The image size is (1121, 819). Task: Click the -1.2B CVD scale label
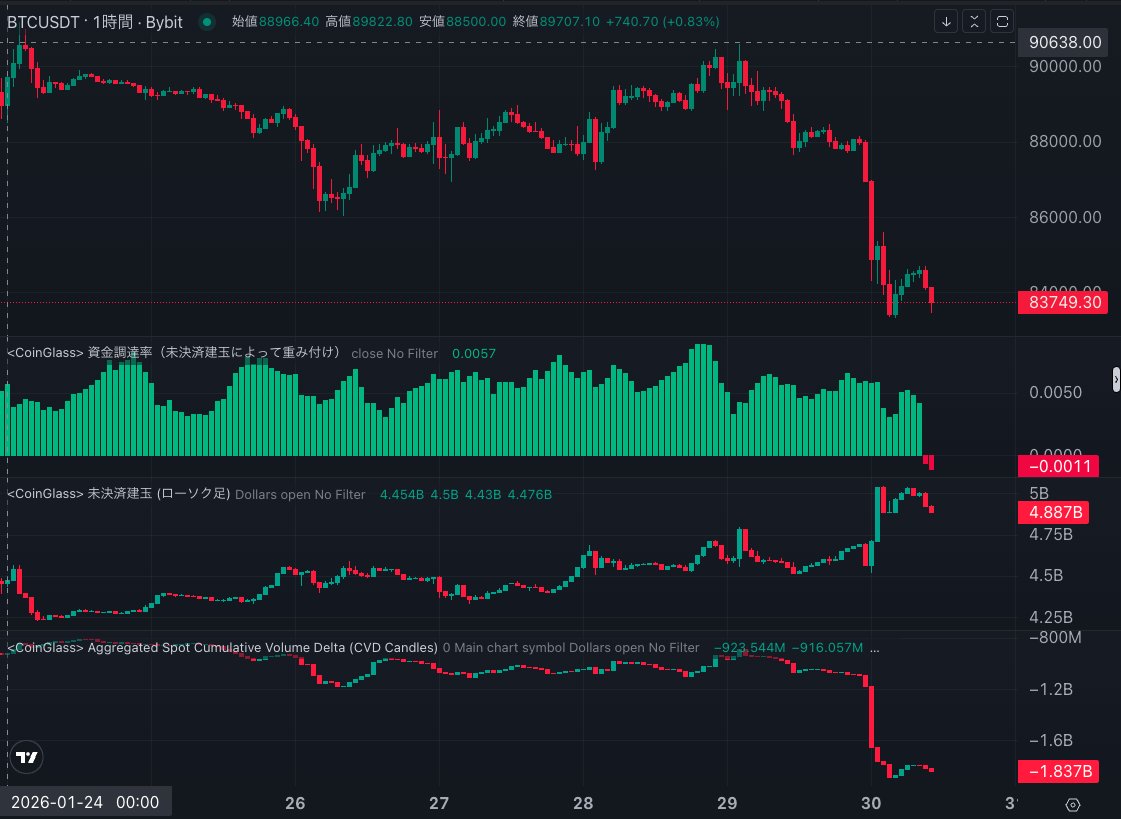[x=1051, y=689]
